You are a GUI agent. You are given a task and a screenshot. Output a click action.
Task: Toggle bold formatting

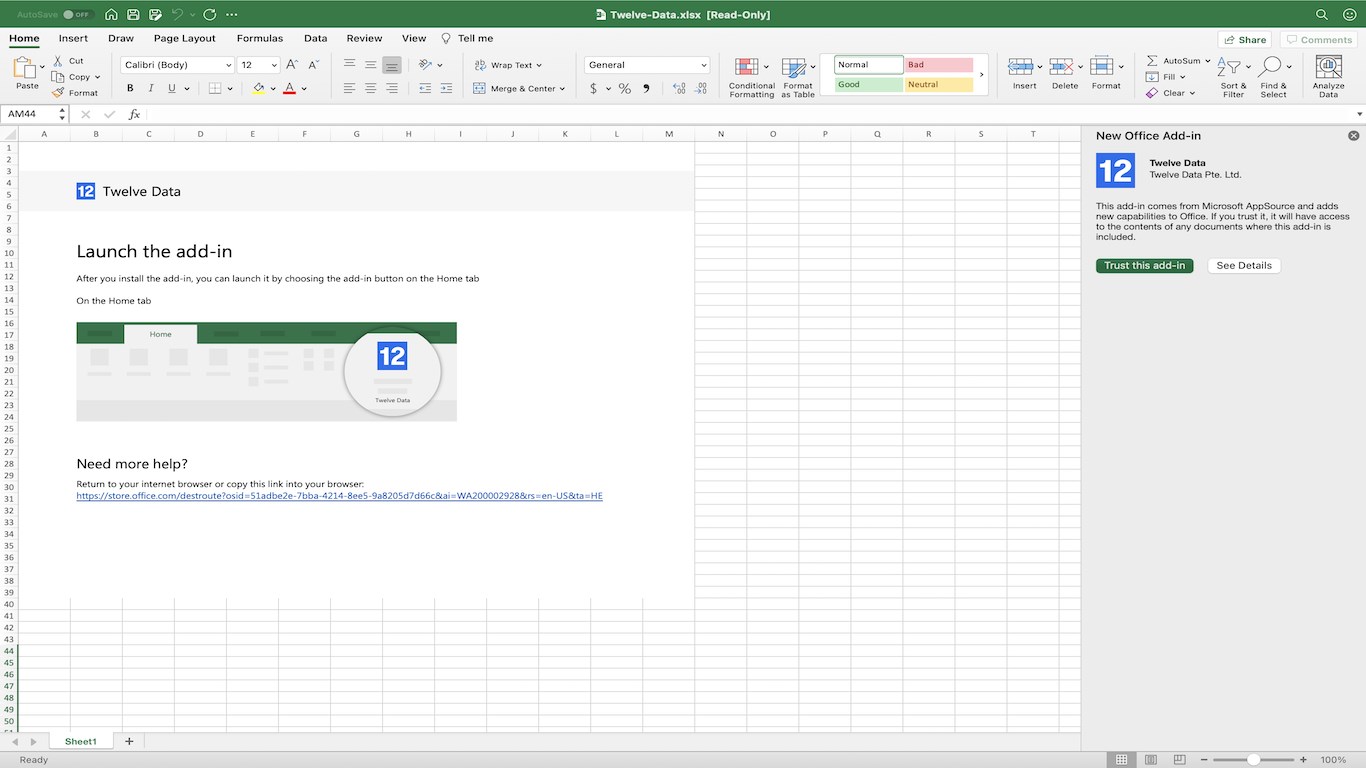[130, 88]
